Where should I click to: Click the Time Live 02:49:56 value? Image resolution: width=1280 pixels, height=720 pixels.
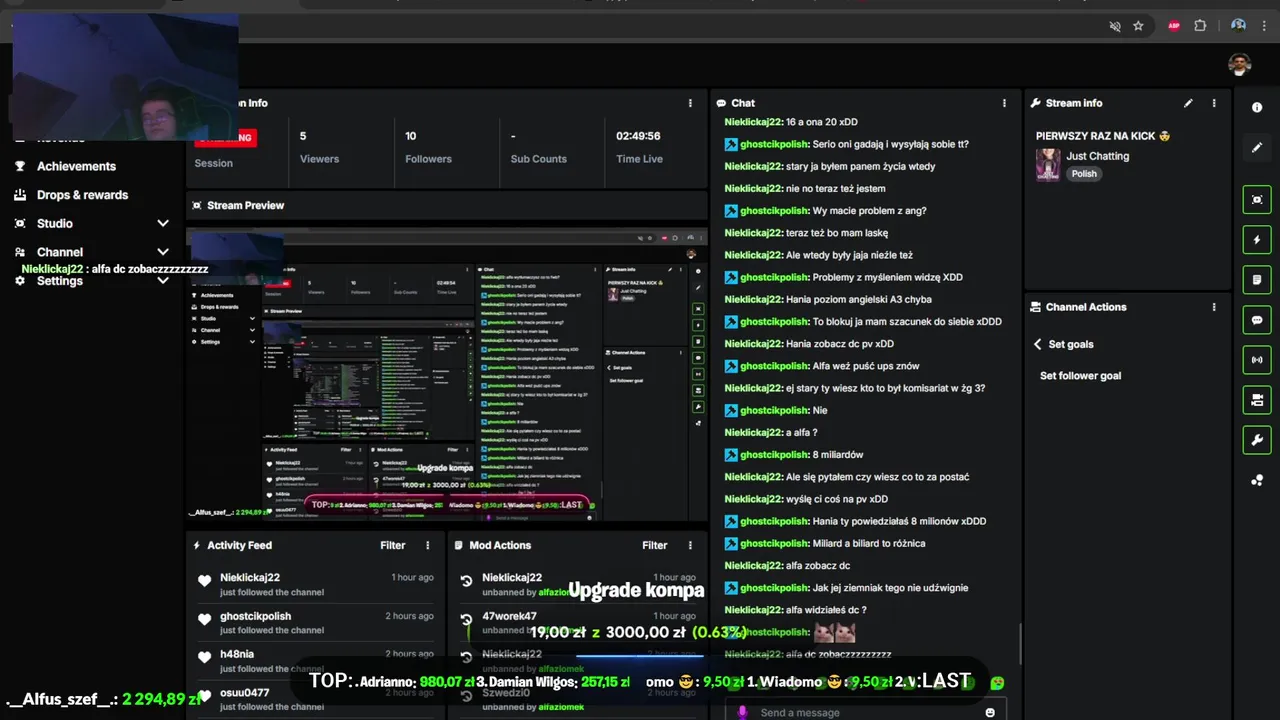click(x=638, y=136)
